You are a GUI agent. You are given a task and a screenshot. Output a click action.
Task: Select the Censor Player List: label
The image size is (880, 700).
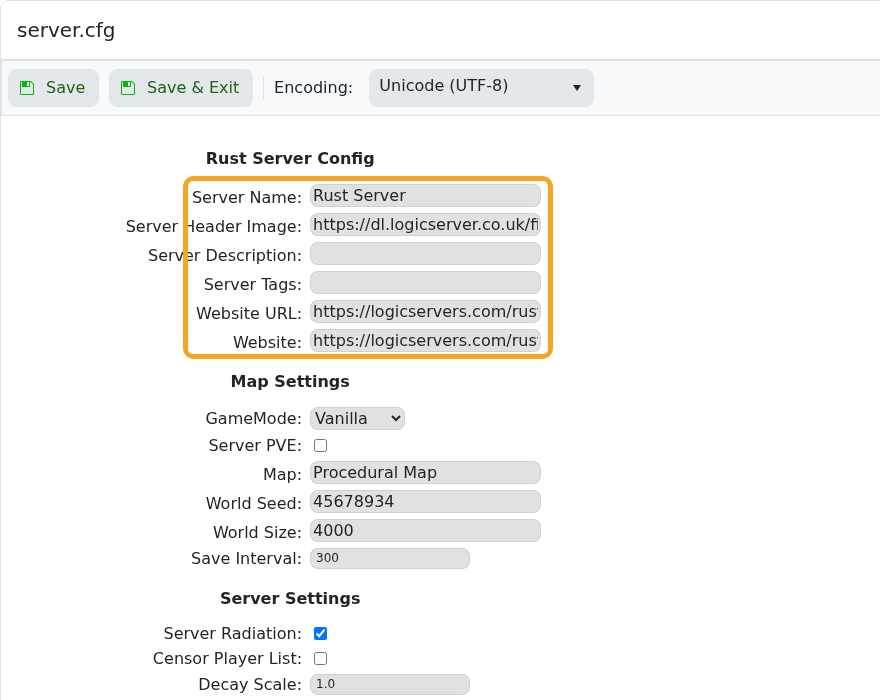click(x=227, y=658)
